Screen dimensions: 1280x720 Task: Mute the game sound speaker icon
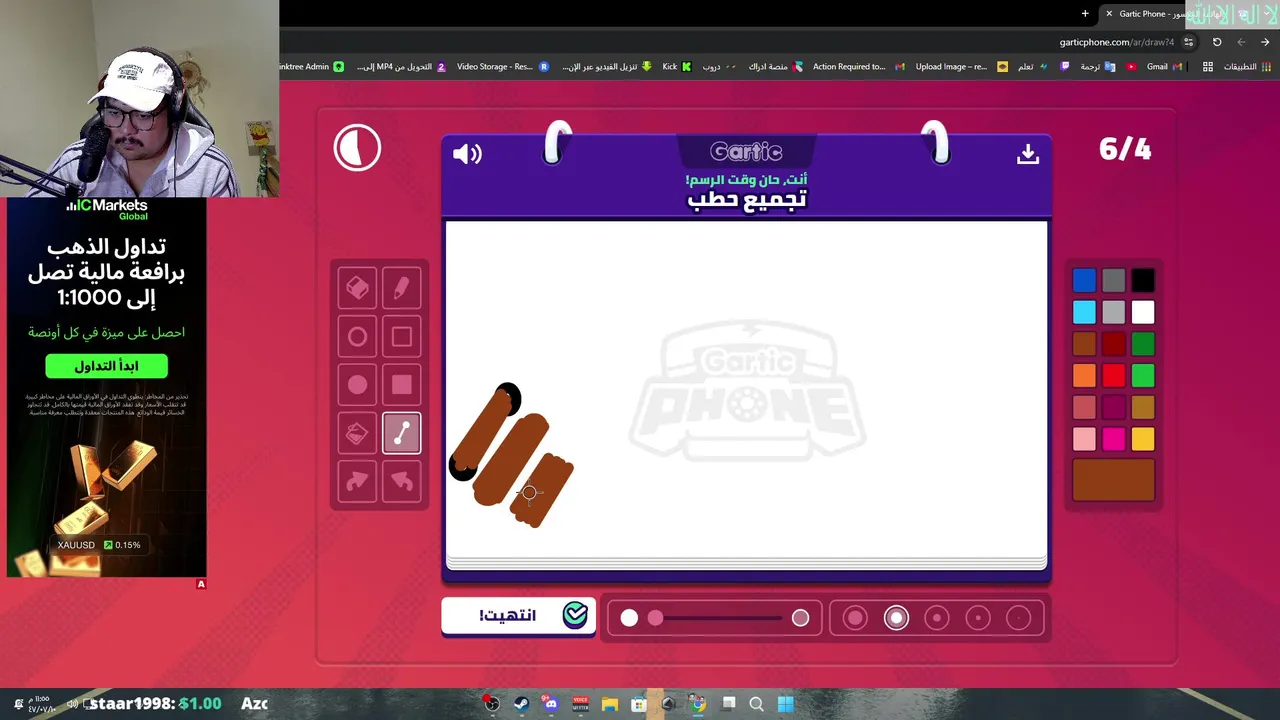[467, 154]
